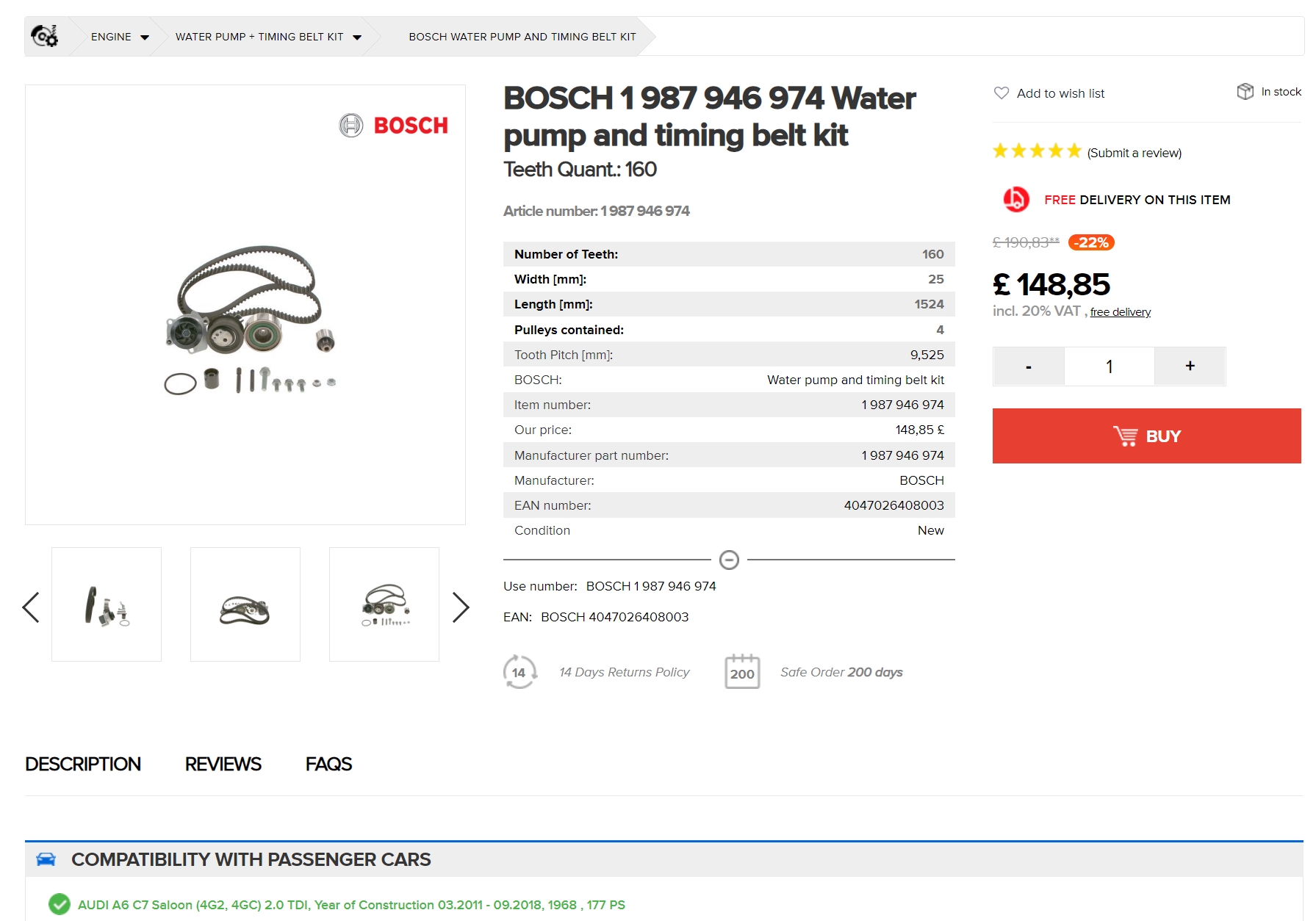The height and width of the screenshot is (921, 1316).
Task: Select the second thumbnail showing belt
Action: [x=245, y=604]
